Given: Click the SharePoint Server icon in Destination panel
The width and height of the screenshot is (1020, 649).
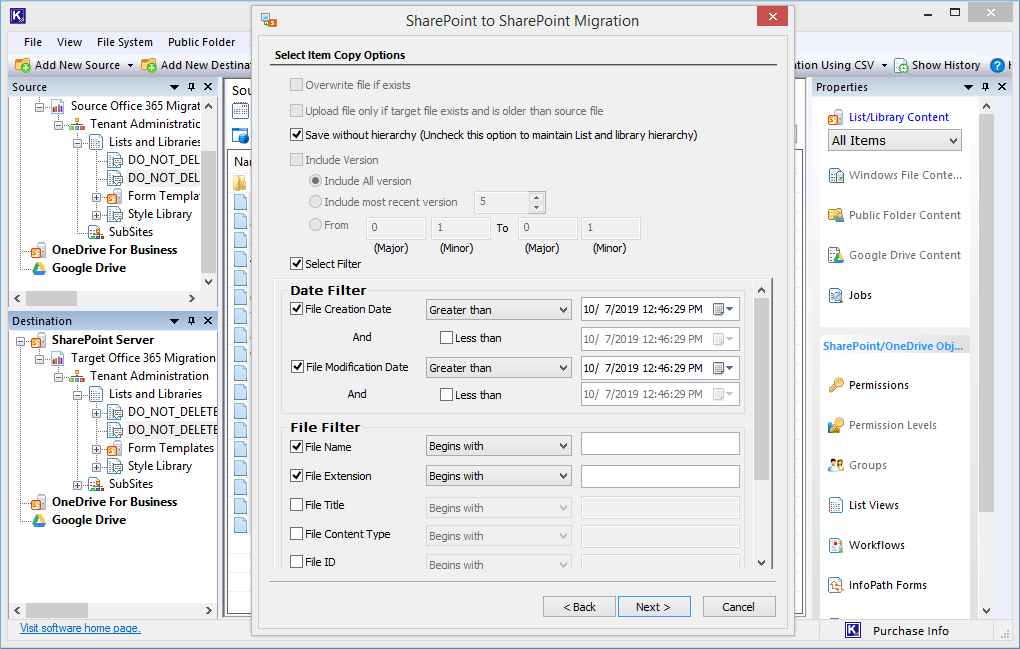Looking at the screenshot, I should click(x=39, y=340).
